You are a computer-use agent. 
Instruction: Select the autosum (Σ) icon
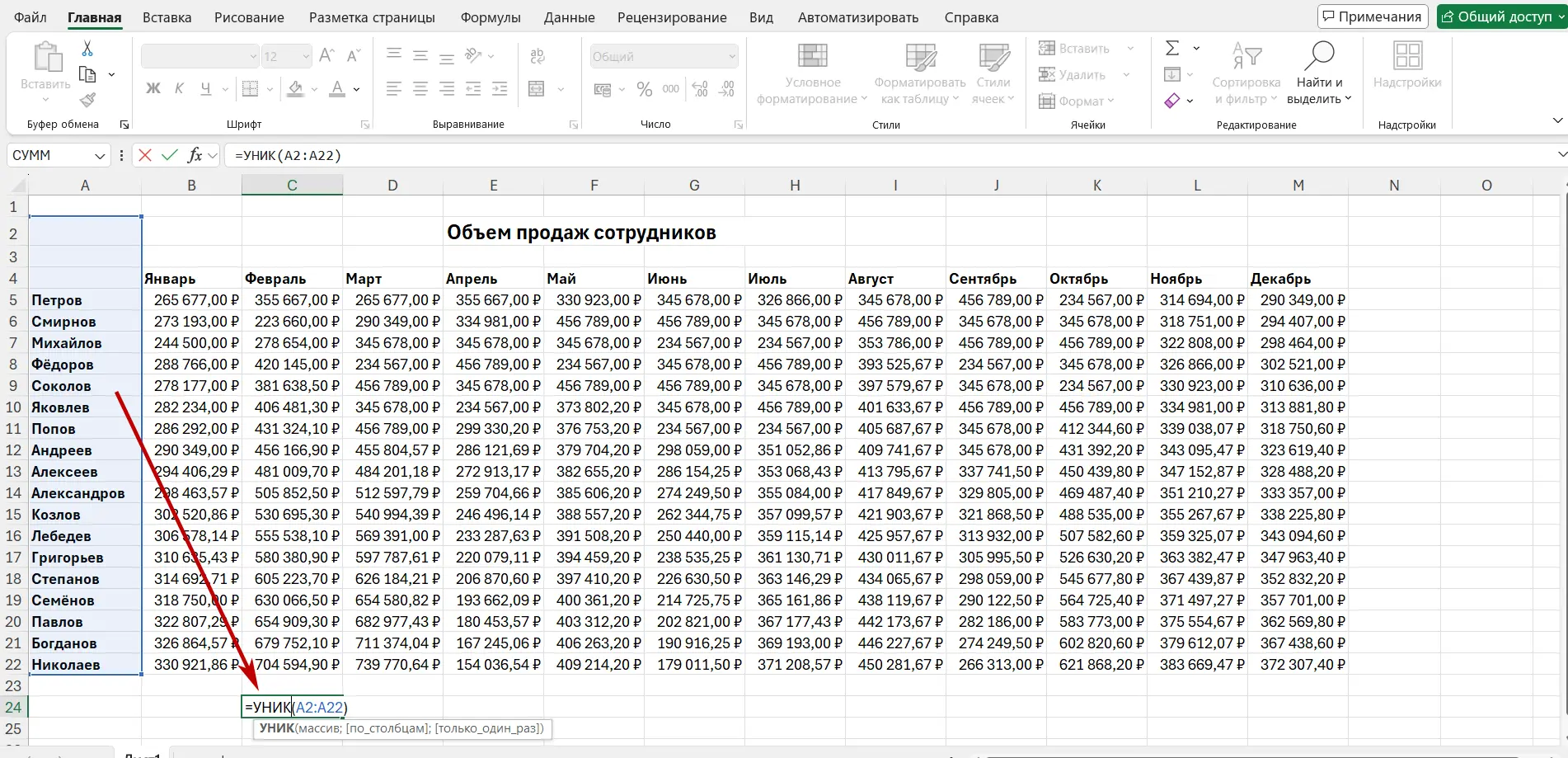click(x=1174, y=48)
